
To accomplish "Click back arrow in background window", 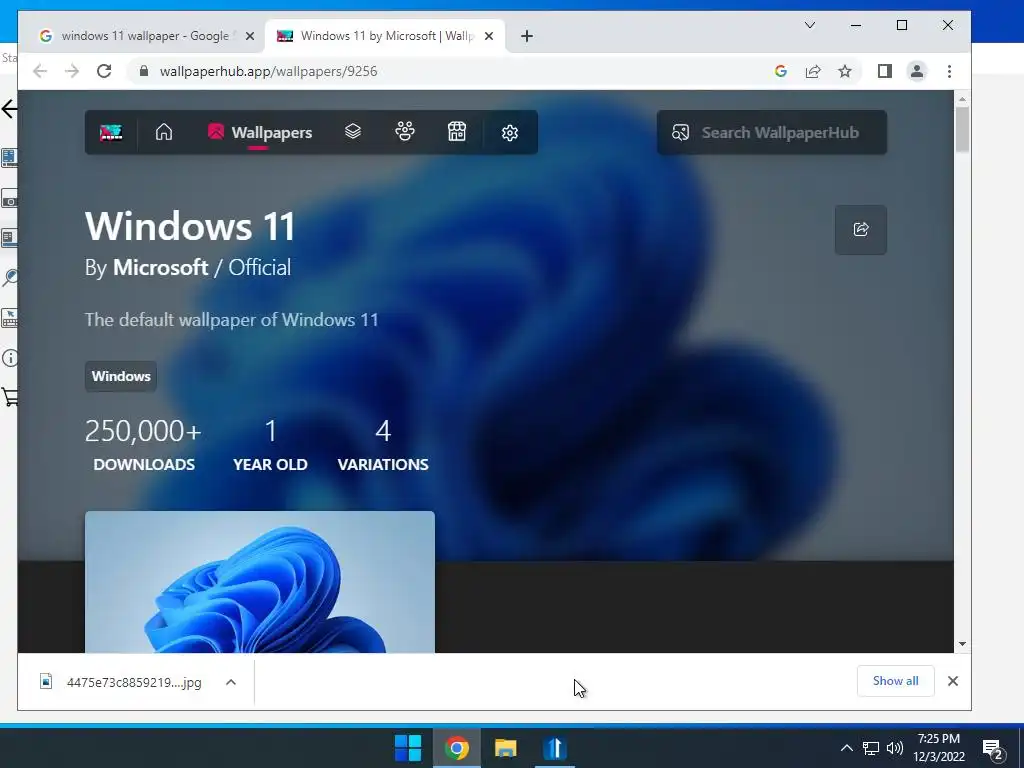I will point(9,109).
